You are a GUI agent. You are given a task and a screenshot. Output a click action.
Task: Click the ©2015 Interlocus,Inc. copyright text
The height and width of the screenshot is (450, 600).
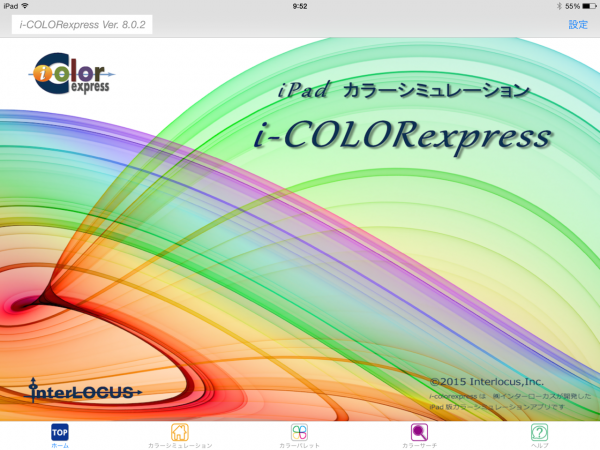[486, 382]
